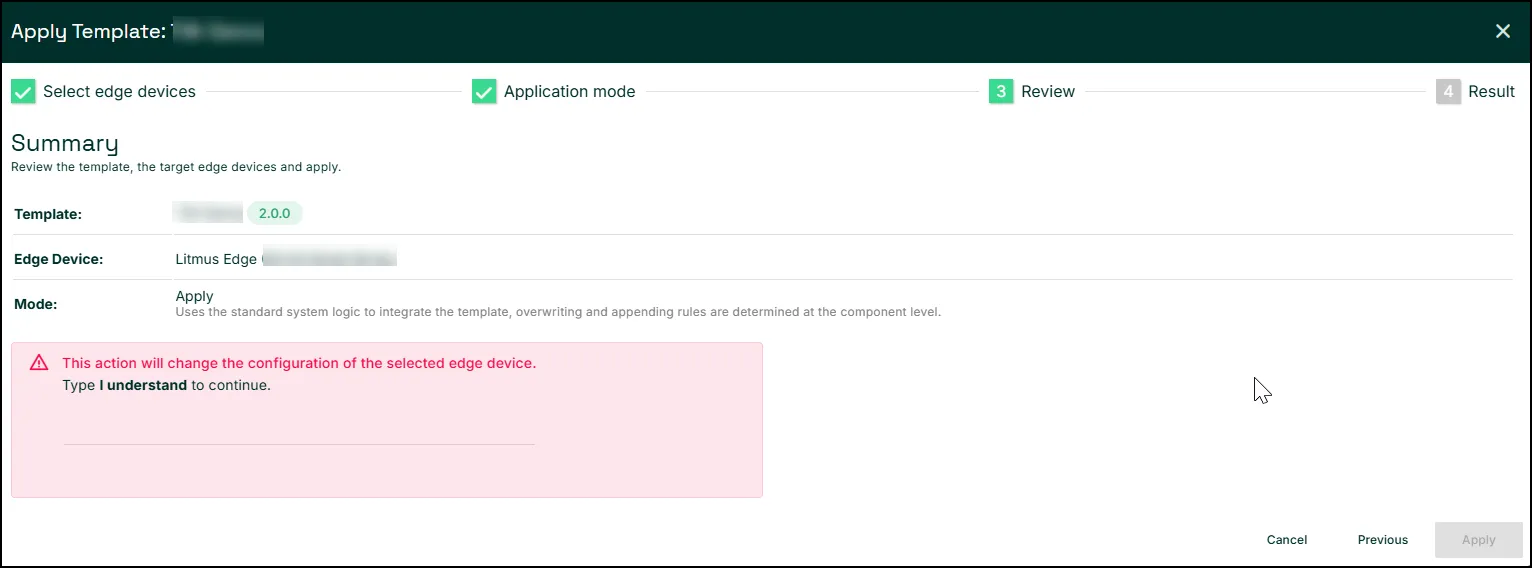Click the Select edge devices checkmark icon
This screenshot has height=568, width=1532.
[23, 92]
